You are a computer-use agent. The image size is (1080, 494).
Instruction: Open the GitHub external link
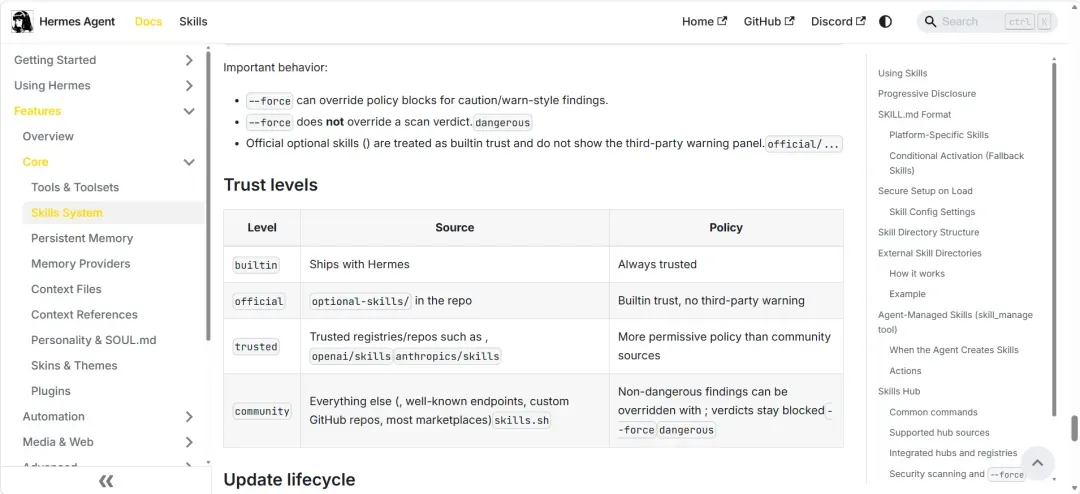(x=768, y=21)
